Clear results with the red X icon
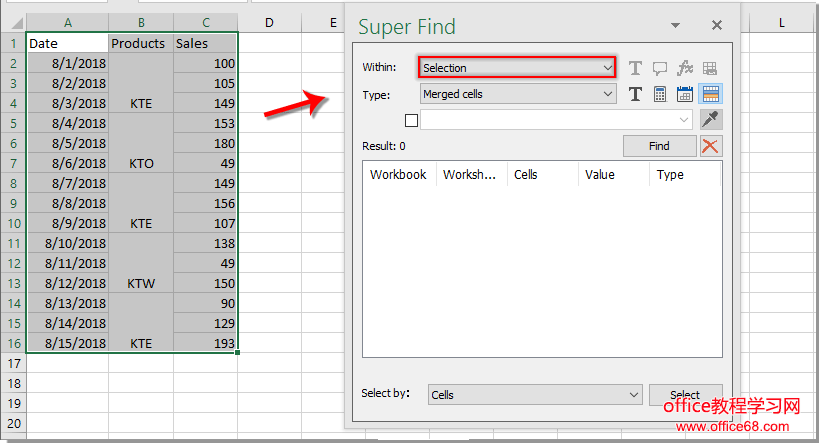 click(710, 146)
